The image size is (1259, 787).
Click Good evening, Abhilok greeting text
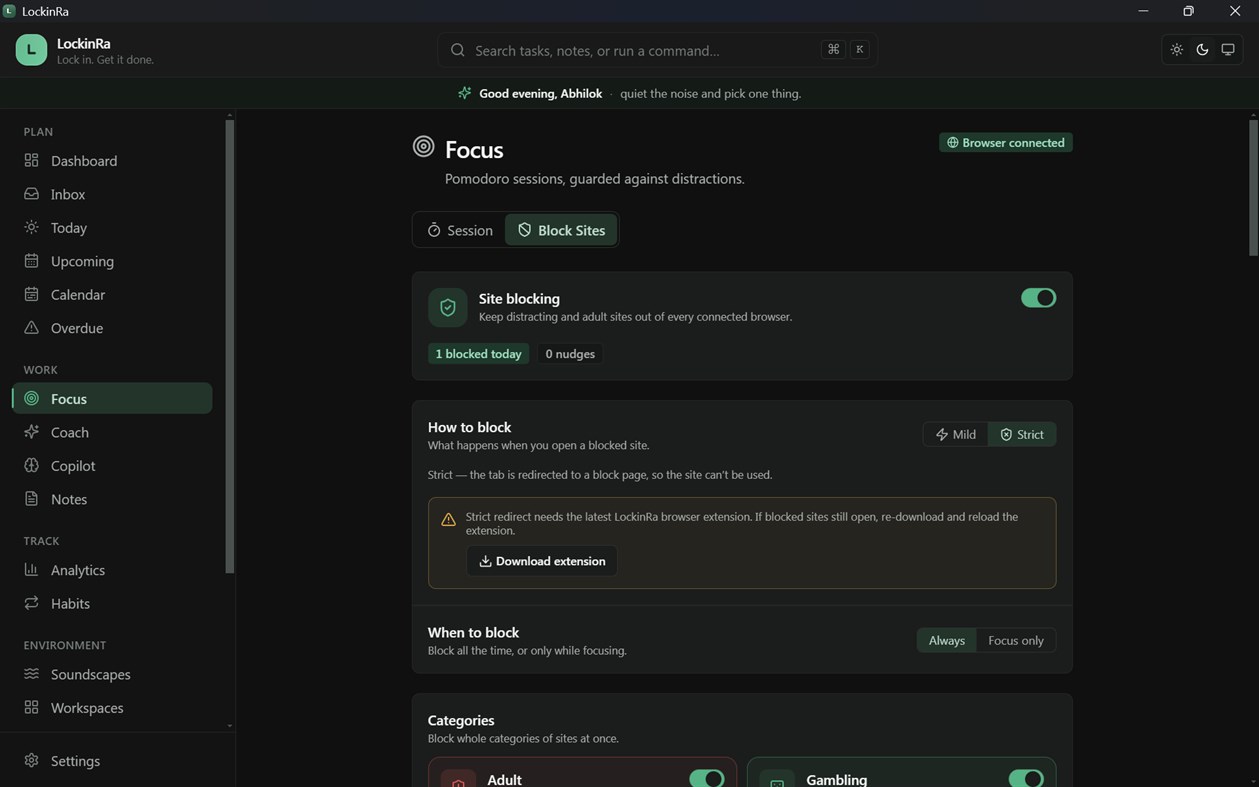(540, 93)
